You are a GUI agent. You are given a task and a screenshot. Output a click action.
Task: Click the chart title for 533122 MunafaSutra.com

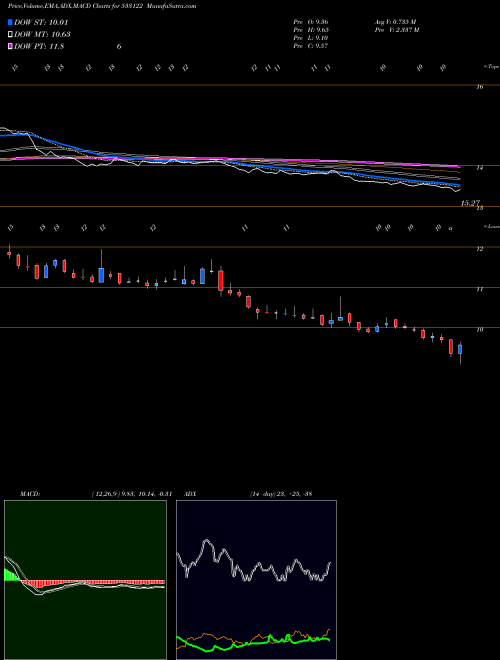102,6
